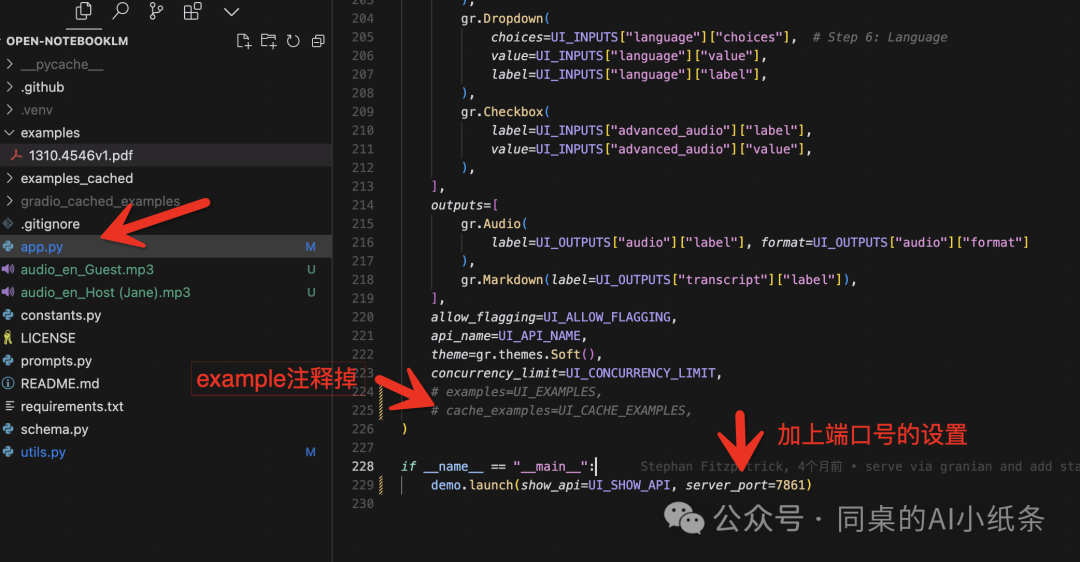The image size is (1080, 562).
Task: Click theme=gr.themes.Soft() on line 222
Action: 516,354
